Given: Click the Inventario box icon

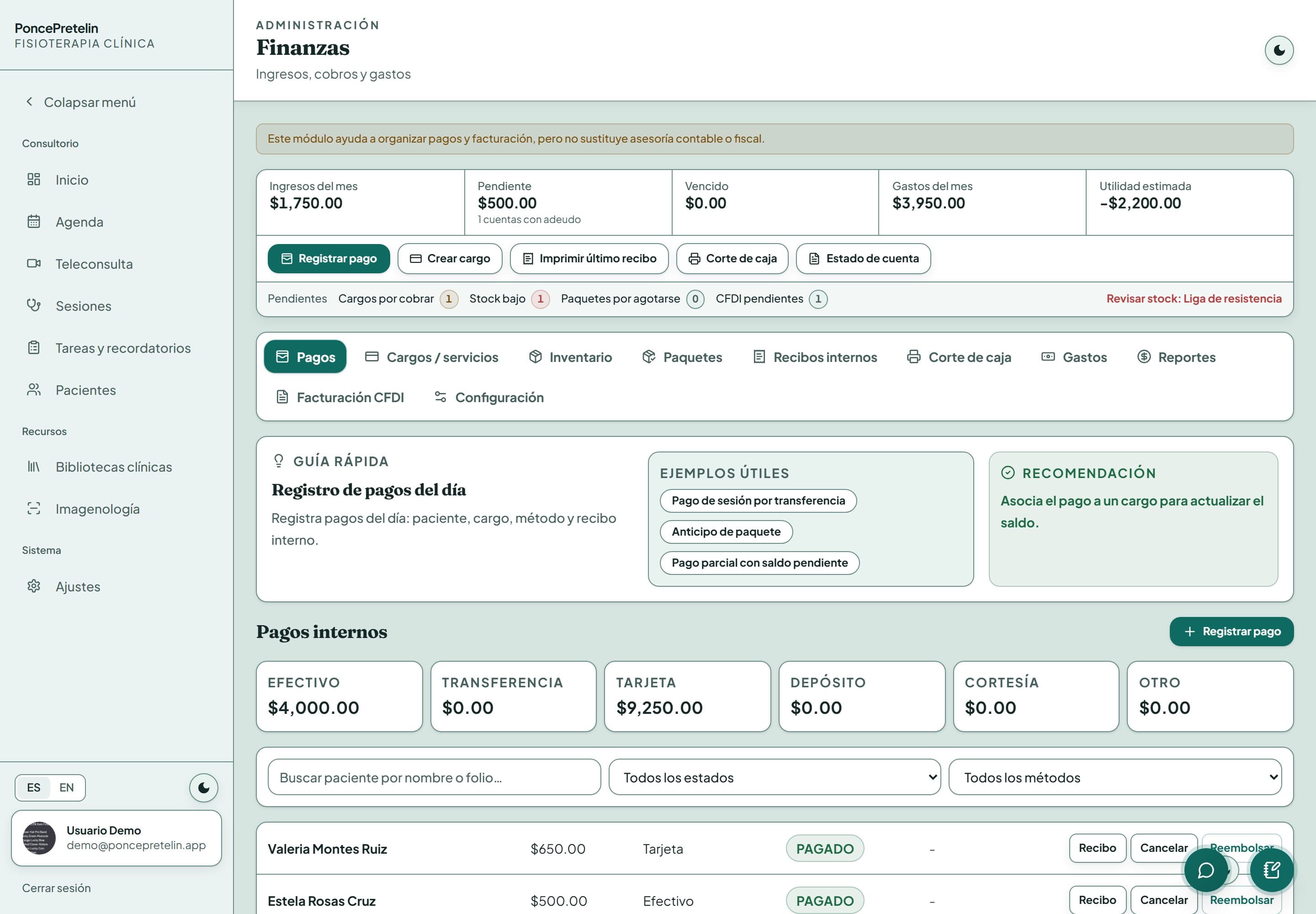Looking at the screenshot, I should pyautogui.click(x=536, y=357).
